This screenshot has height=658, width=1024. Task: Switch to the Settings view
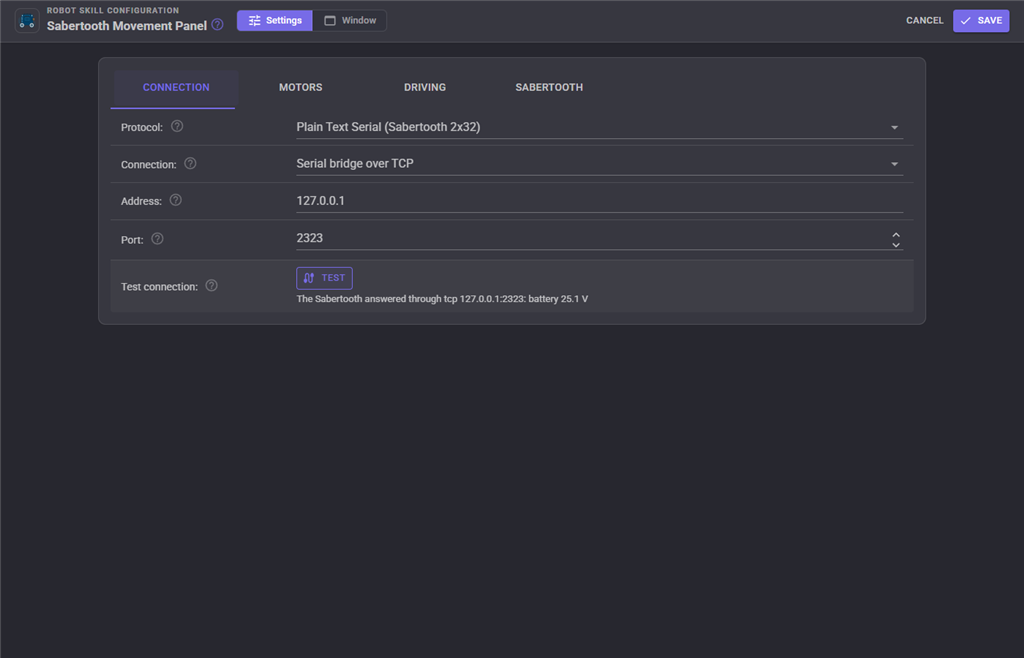275,20
